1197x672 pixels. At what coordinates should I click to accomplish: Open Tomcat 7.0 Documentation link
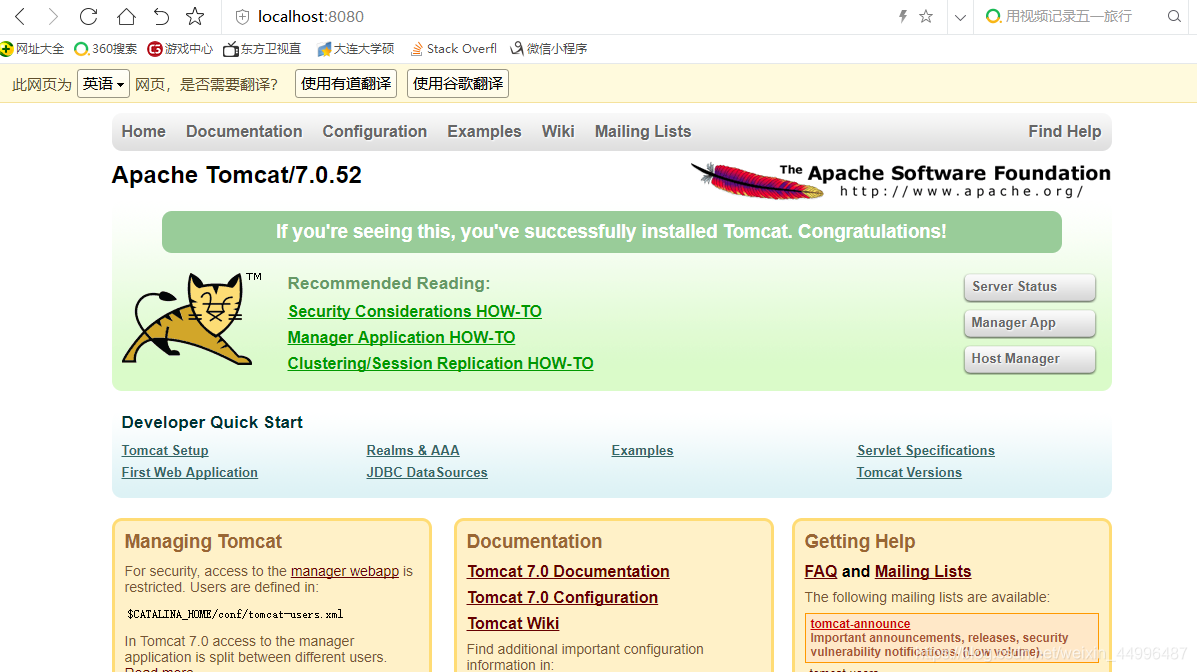568,571
